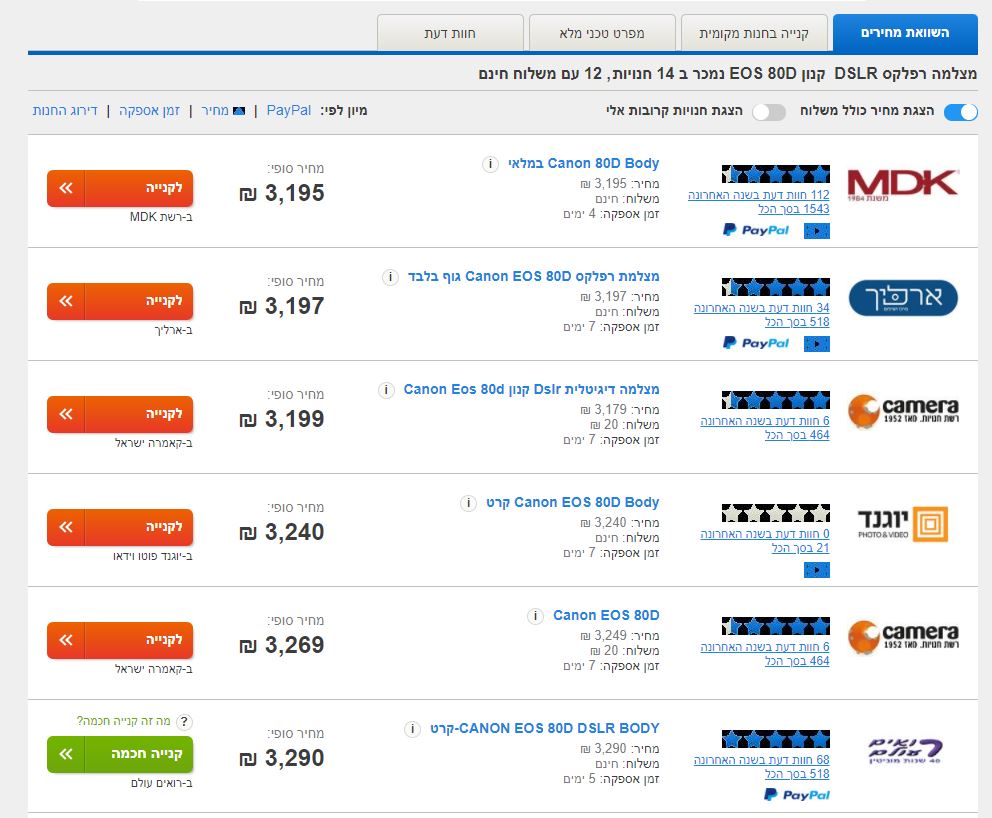Click לקנייה button for יוגנד פוטו וידאו
This screenshot has height=818, width=992.
(x=120, y=527)
